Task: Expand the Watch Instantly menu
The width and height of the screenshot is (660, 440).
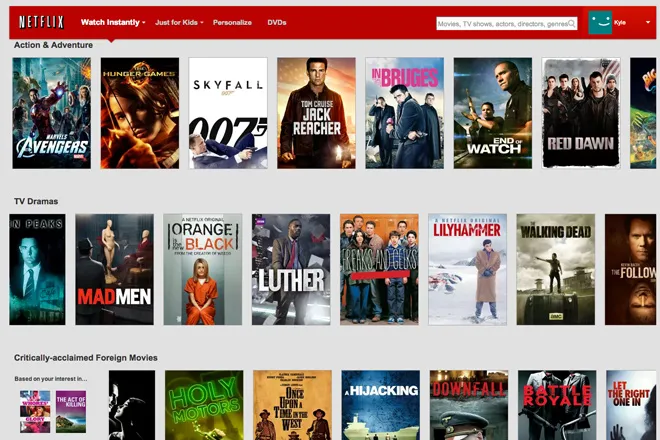Action: point(113,22)
